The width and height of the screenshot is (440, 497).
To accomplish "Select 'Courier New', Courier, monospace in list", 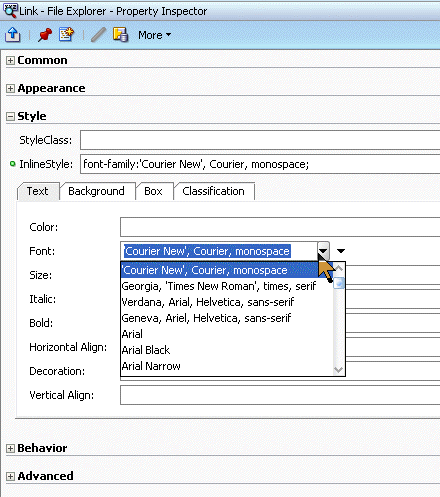I will pos(227,270).
